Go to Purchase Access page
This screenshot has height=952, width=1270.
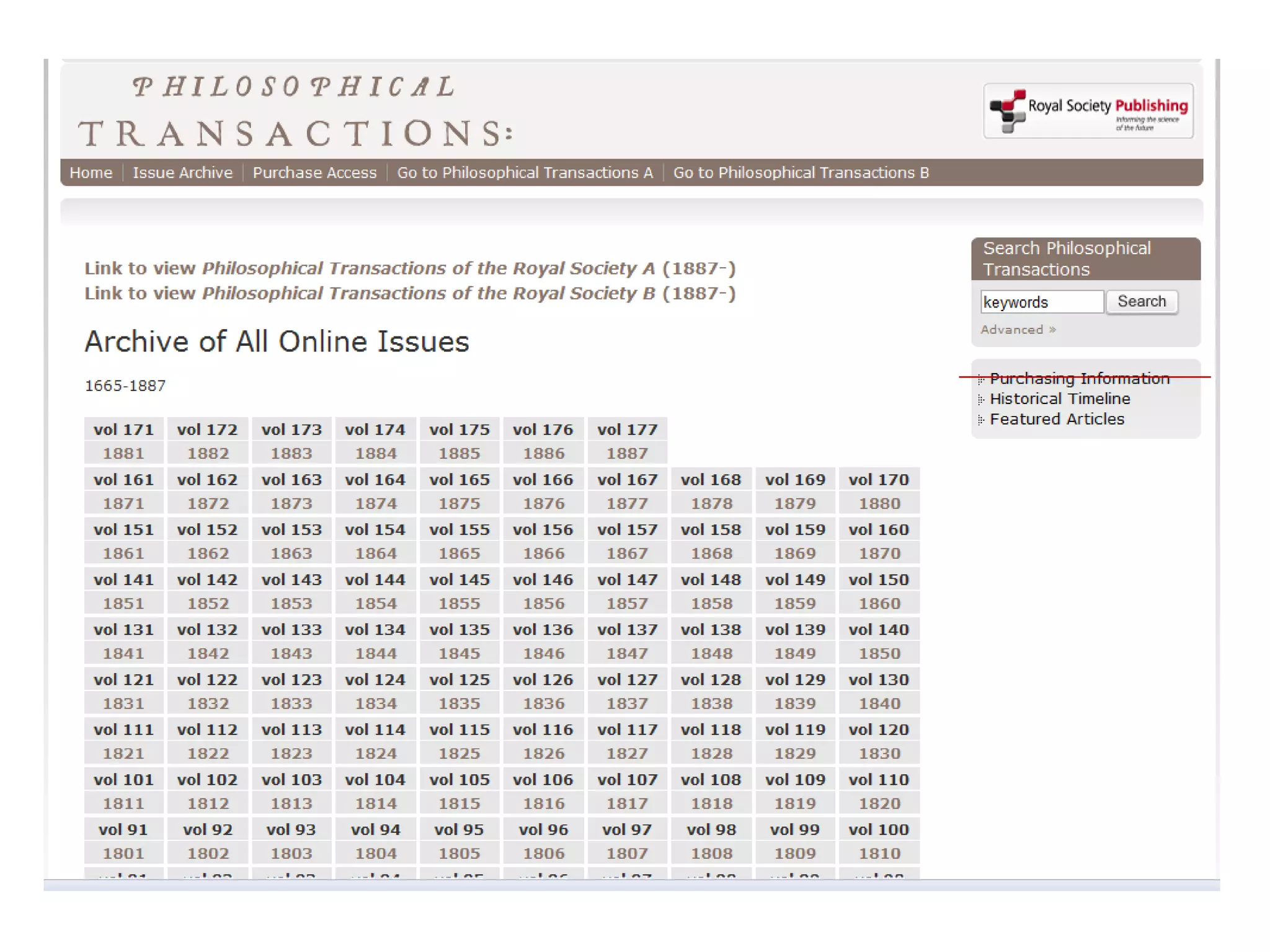pyautogui.click(x=314, y=173)
